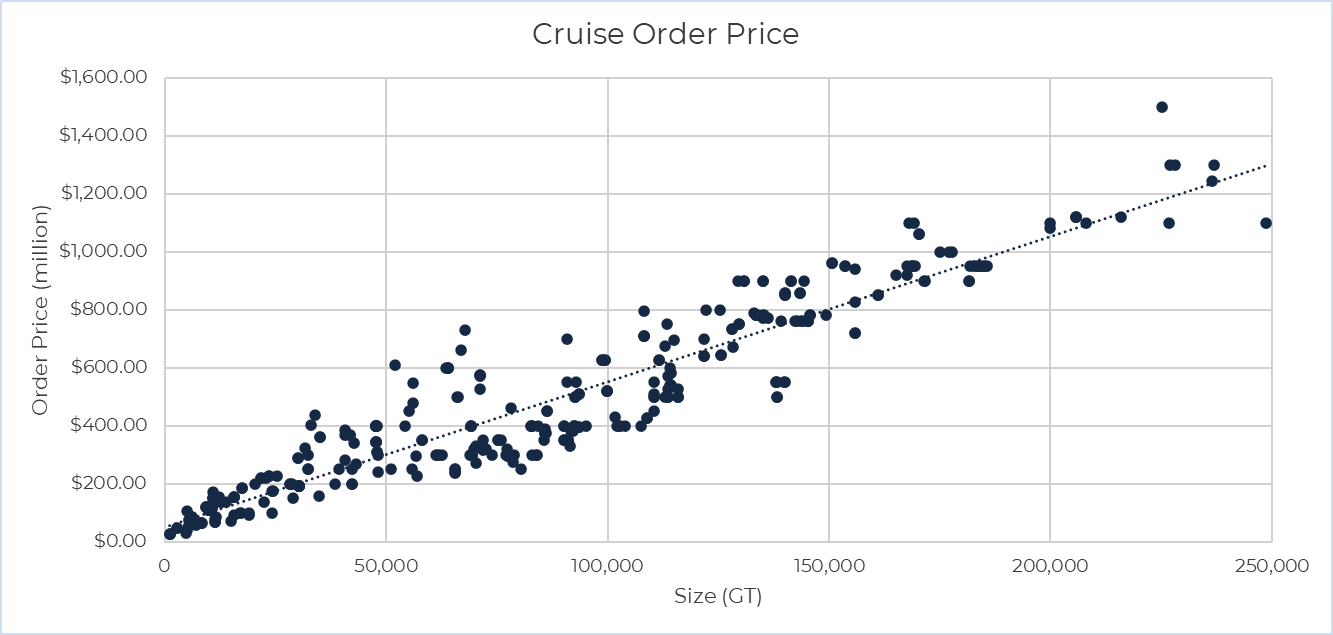The width and height of the screenshot is (1333, 635).
Task: Select the $1,000.00 axis label
Action: 107,252
